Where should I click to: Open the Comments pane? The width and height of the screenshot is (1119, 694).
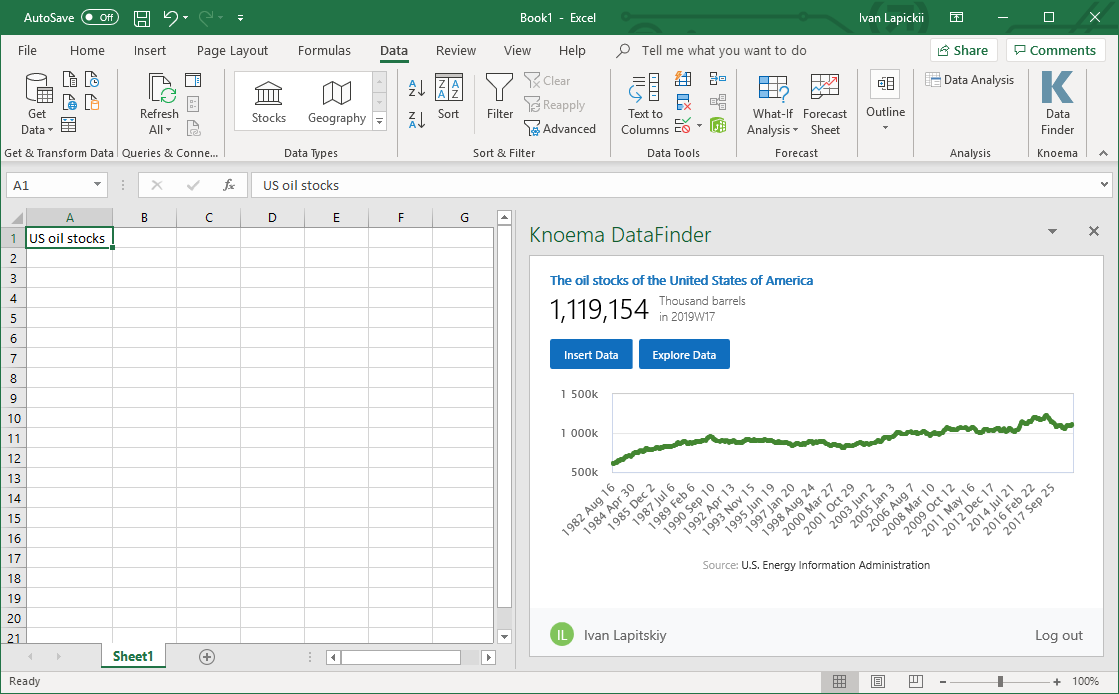pyautogui.click(x=1055, y=50)
